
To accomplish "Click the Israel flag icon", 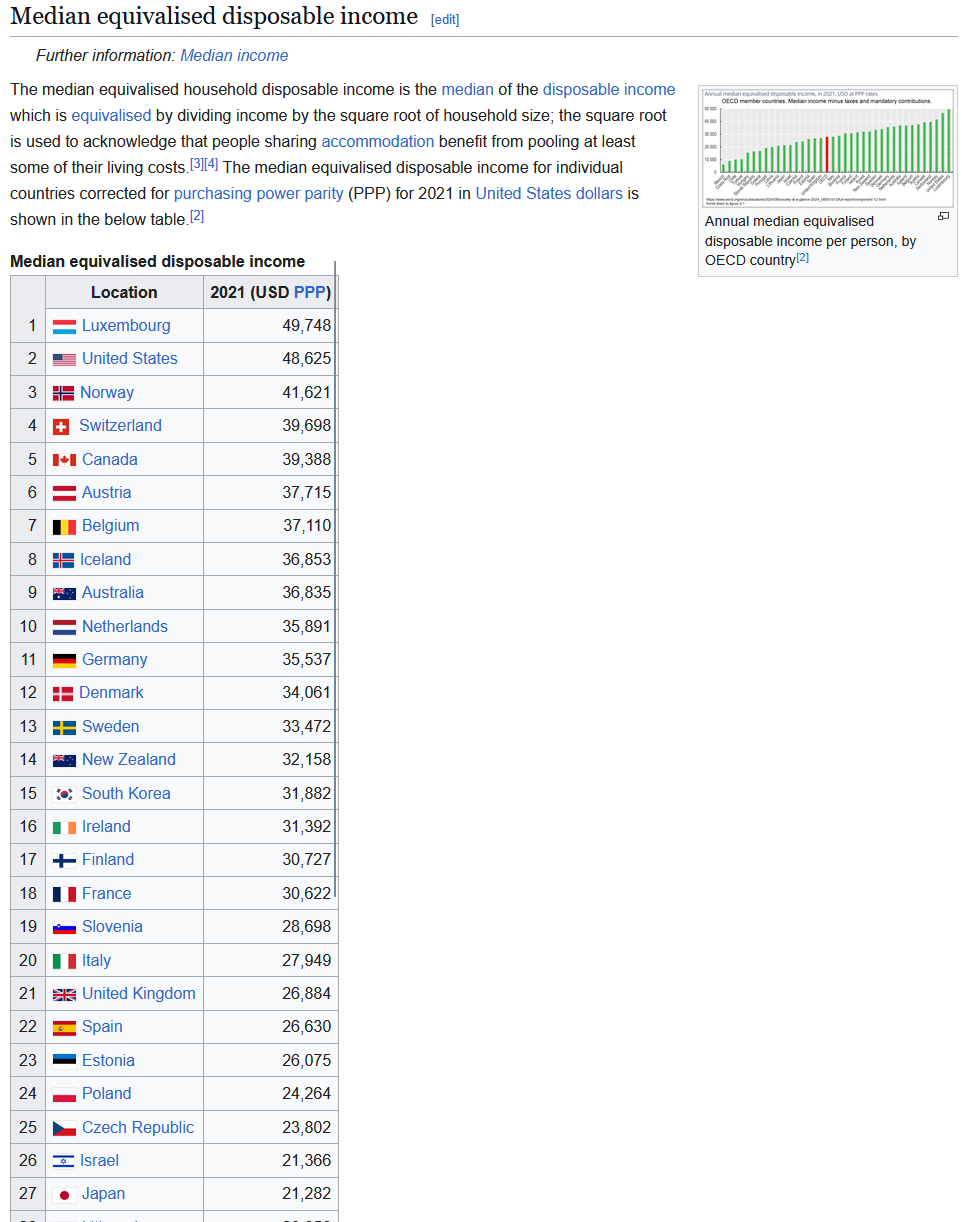I will pos(63,1161).
